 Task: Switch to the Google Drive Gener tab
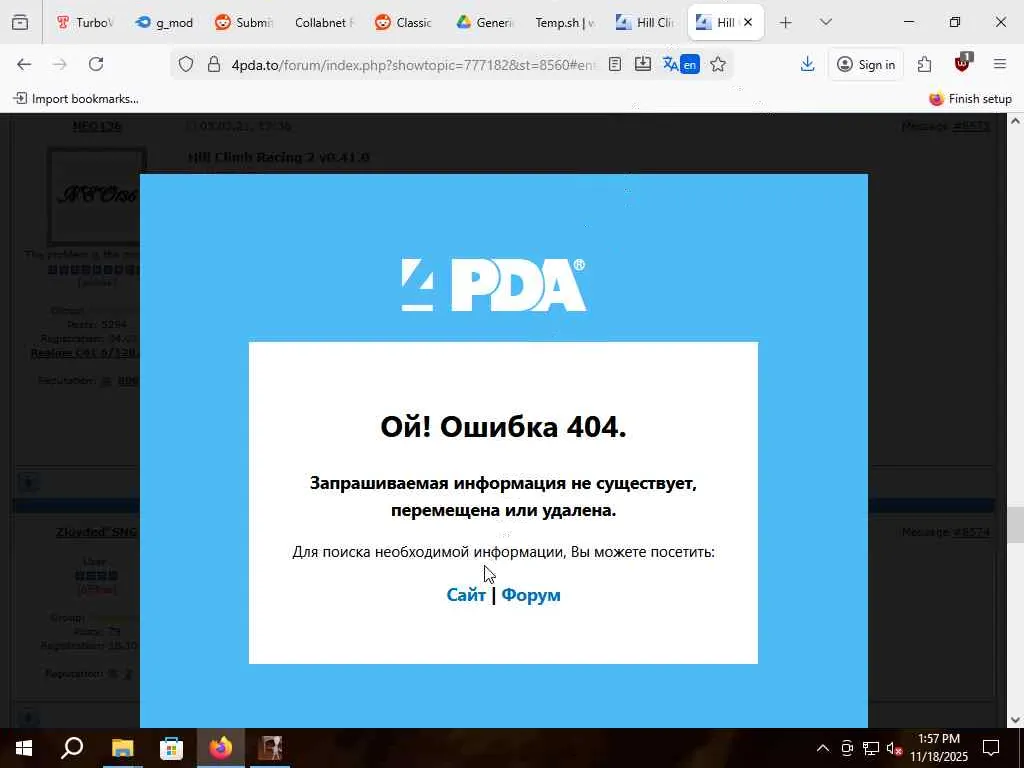(x=484, y=22)
